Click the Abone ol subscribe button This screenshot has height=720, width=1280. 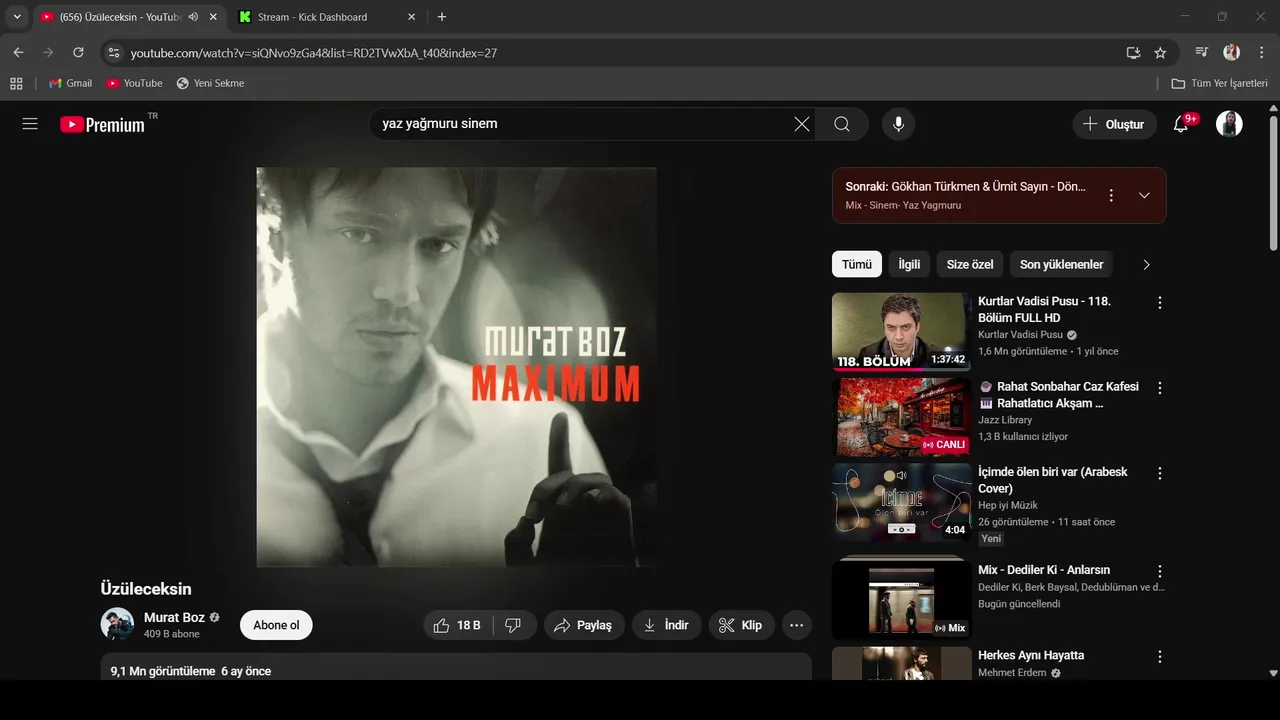[x=276, y=625]
